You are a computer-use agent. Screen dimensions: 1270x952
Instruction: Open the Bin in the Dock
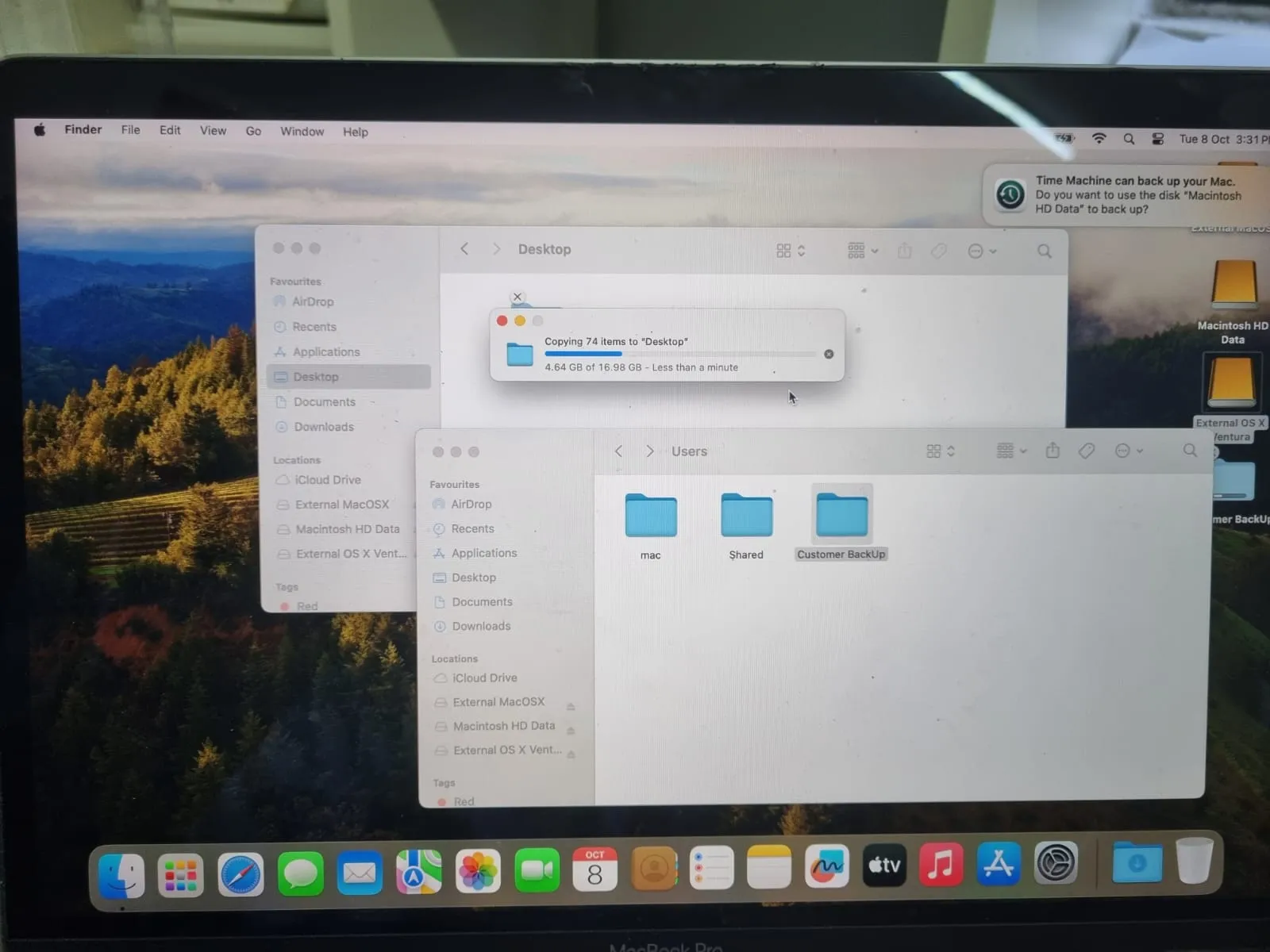1195,862
